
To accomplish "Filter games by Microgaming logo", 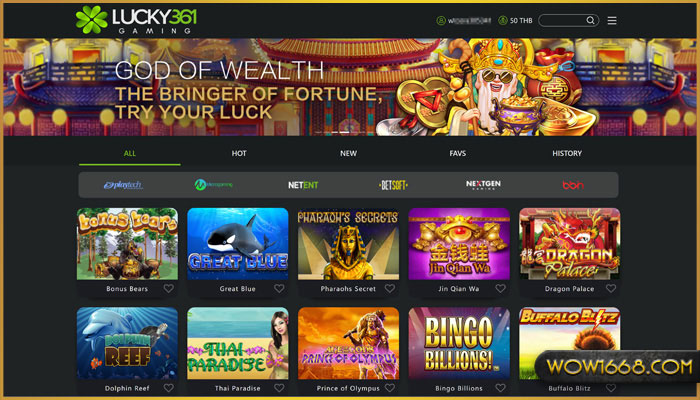I will (213, 184).
